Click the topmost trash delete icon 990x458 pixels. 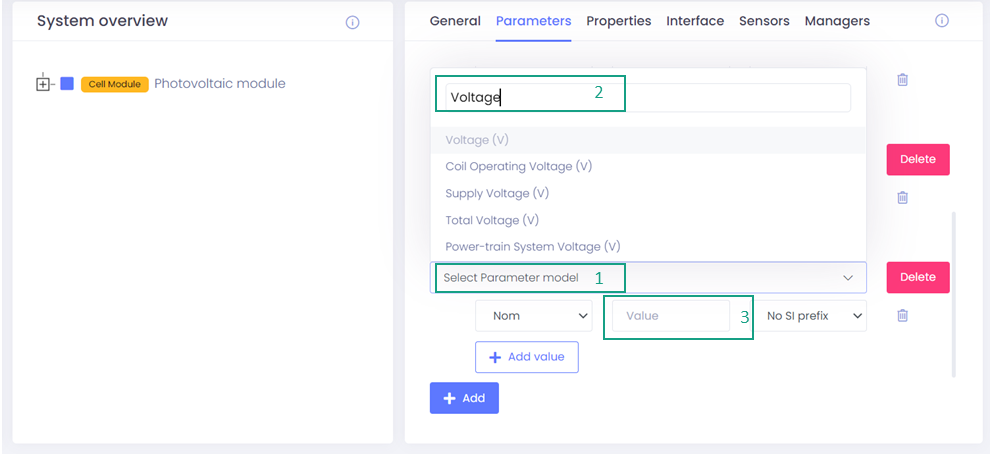point(902,80)
